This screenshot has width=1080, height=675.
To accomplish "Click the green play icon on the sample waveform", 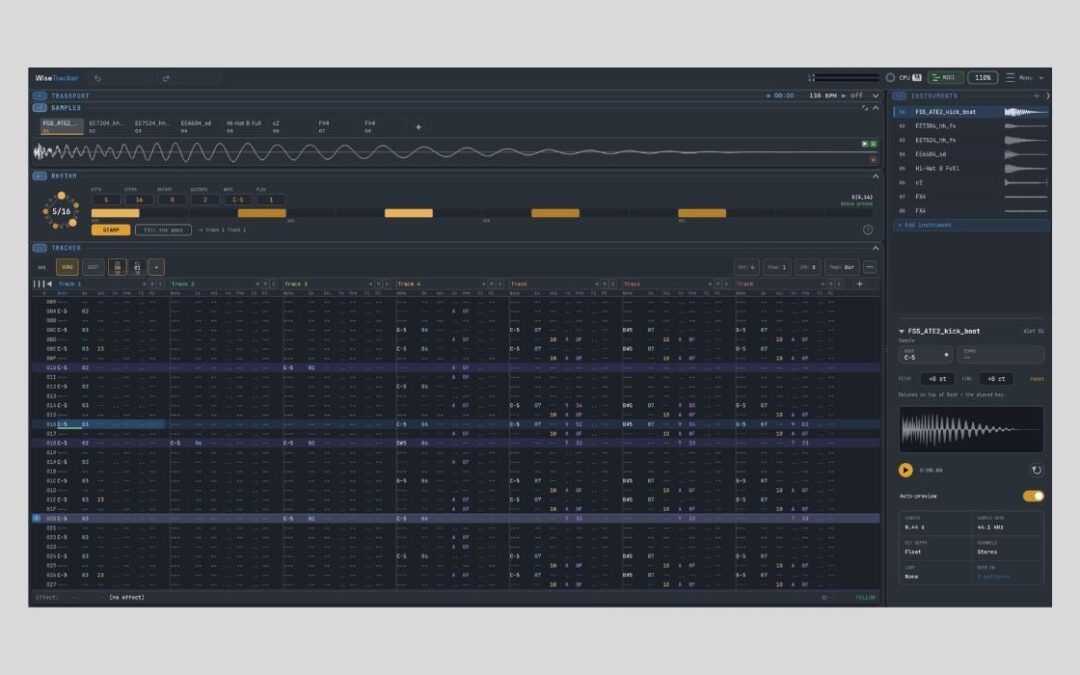I will (x=865, y=144).
